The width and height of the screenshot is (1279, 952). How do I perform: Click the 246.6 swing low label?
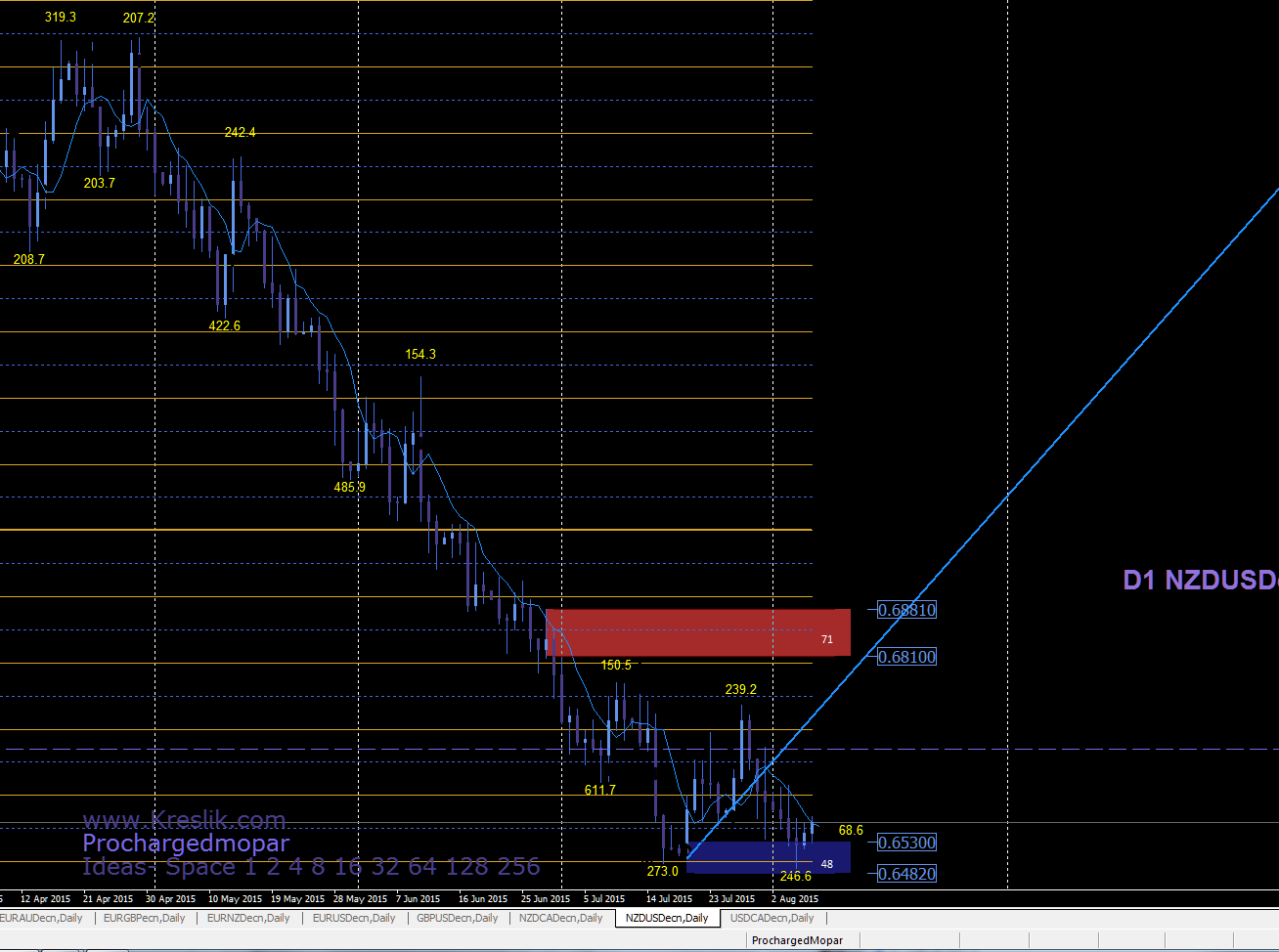coord(796,876)
